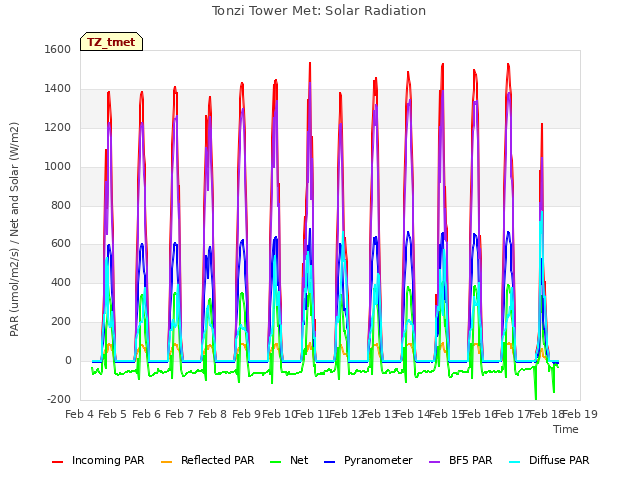The height and width of the screenshot is (480, 640).
Task: Click the 1200 y-axis tick label
Action: (x=58, y=127)
